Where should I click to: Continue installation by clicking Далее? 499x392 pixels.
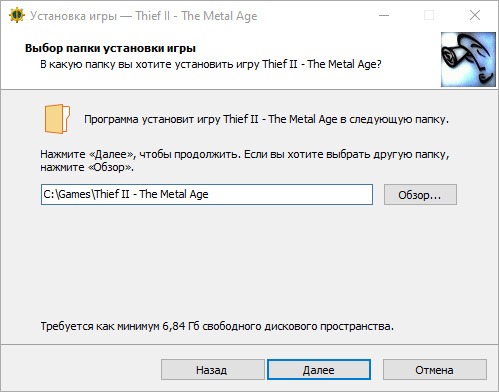319,370
